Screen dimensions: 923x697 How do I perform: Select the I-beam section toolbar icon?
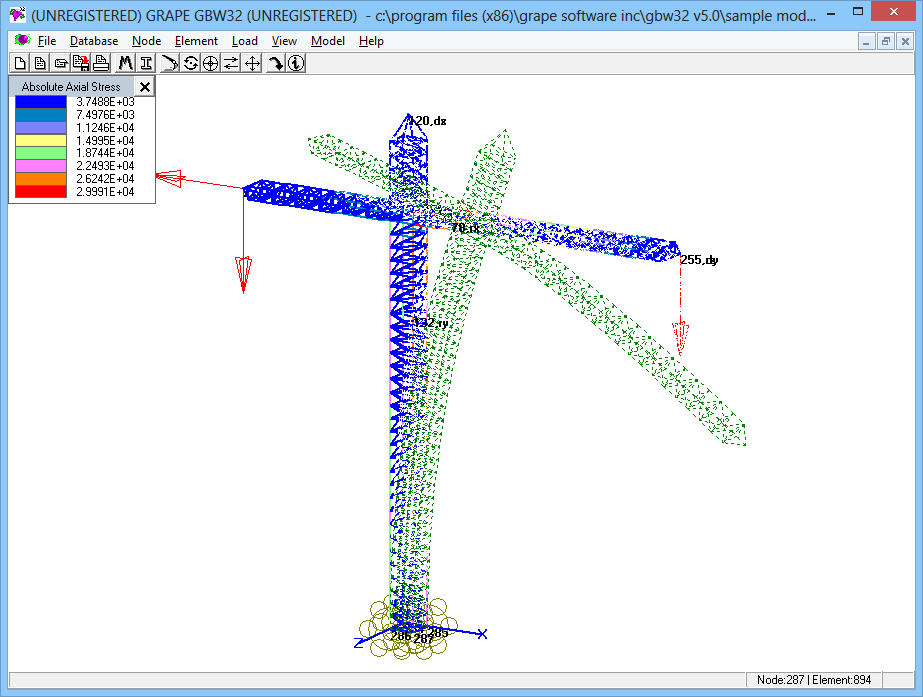(x=146, y=63)
